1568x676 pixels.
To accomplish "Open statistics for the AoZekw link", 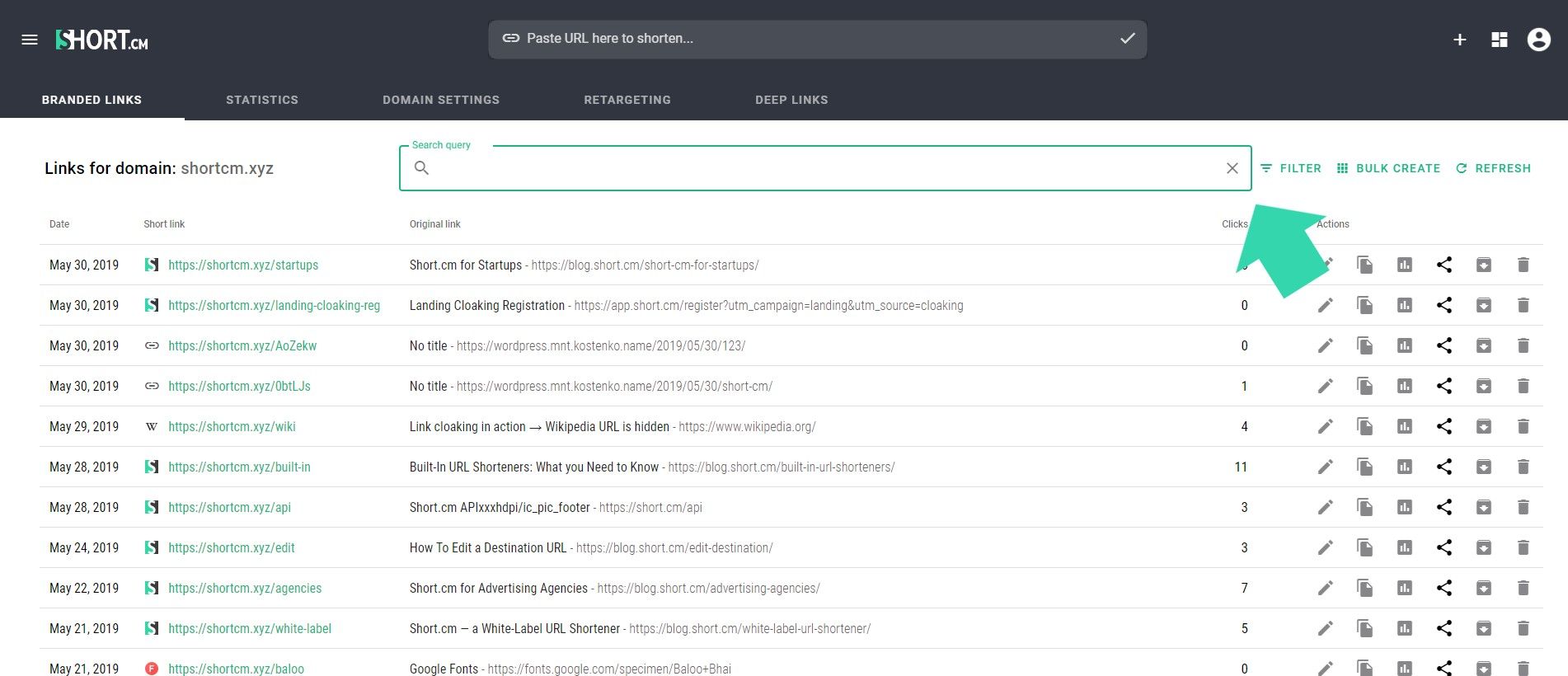I will [x=1405, y=345].
